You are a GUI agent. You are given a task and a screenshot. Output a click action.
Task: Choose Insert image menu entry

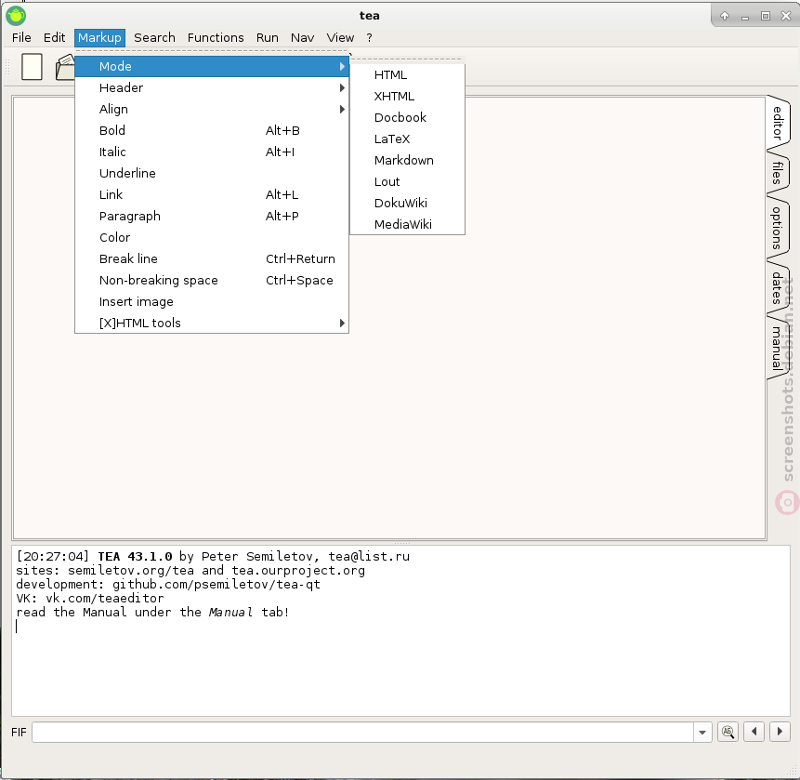212,302
